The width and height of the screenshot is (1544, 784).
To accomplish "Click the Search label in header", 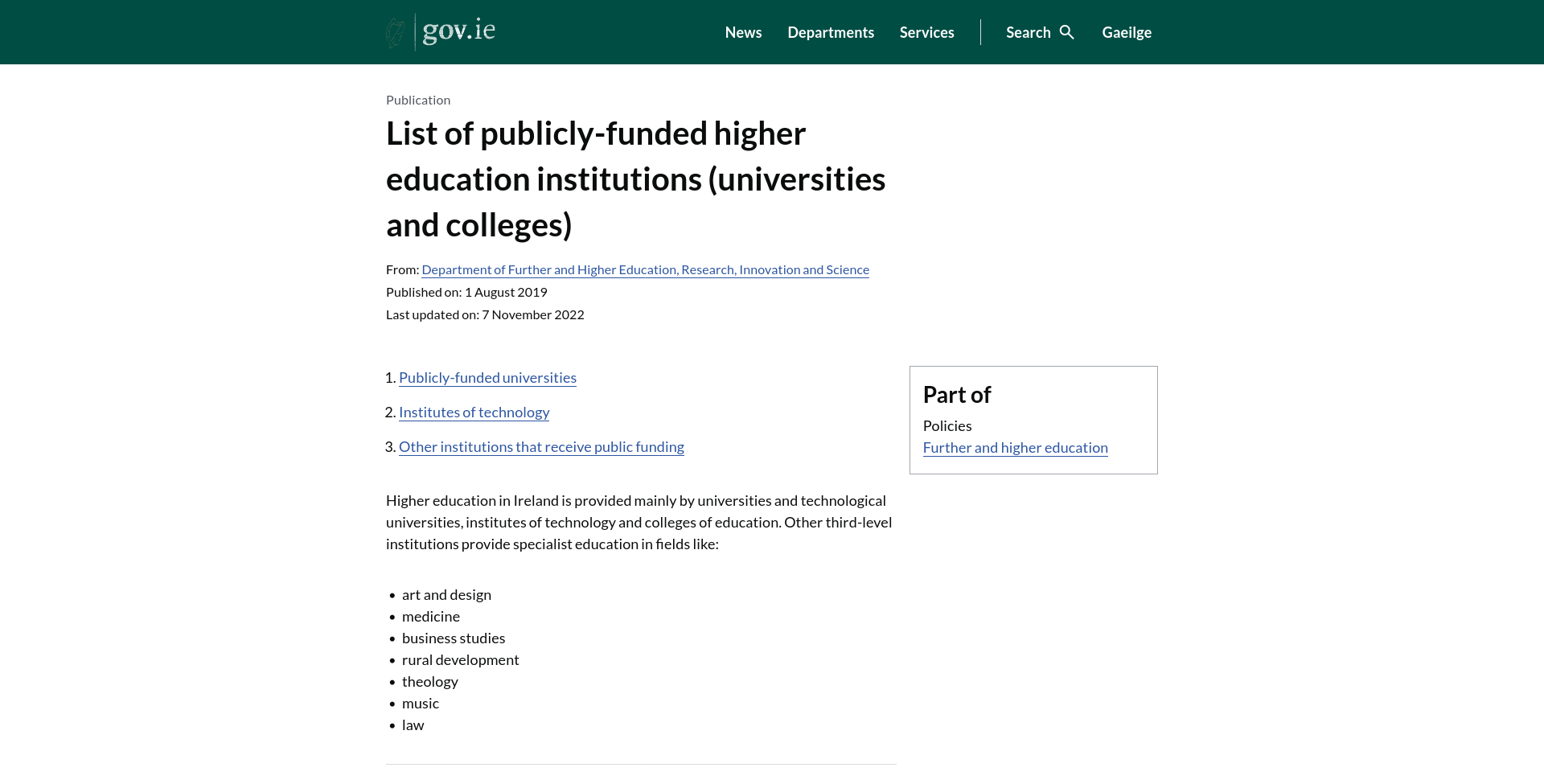I will [1028, 32].
